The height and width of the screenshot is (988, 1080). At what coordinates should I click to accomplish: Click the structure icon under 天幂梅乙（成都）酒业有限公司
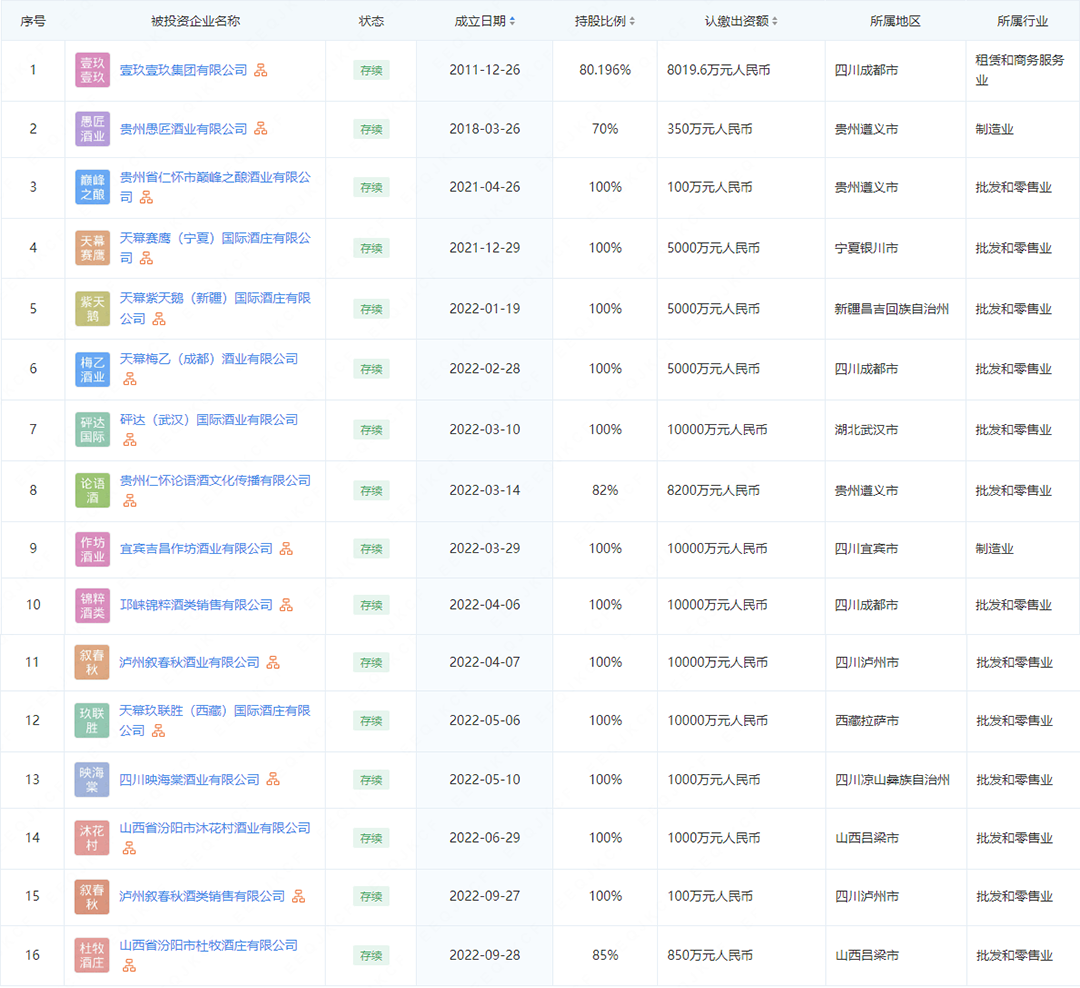129,379
